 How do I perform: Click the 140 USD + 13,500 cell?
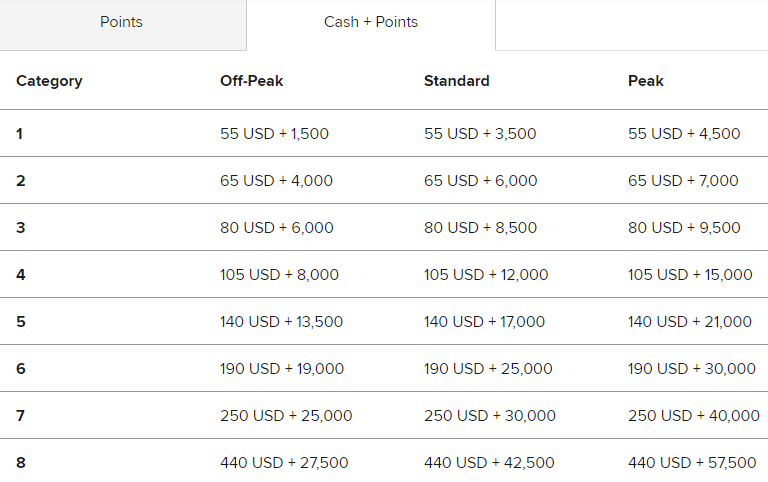pyautogui.click(x=282, y=322)
